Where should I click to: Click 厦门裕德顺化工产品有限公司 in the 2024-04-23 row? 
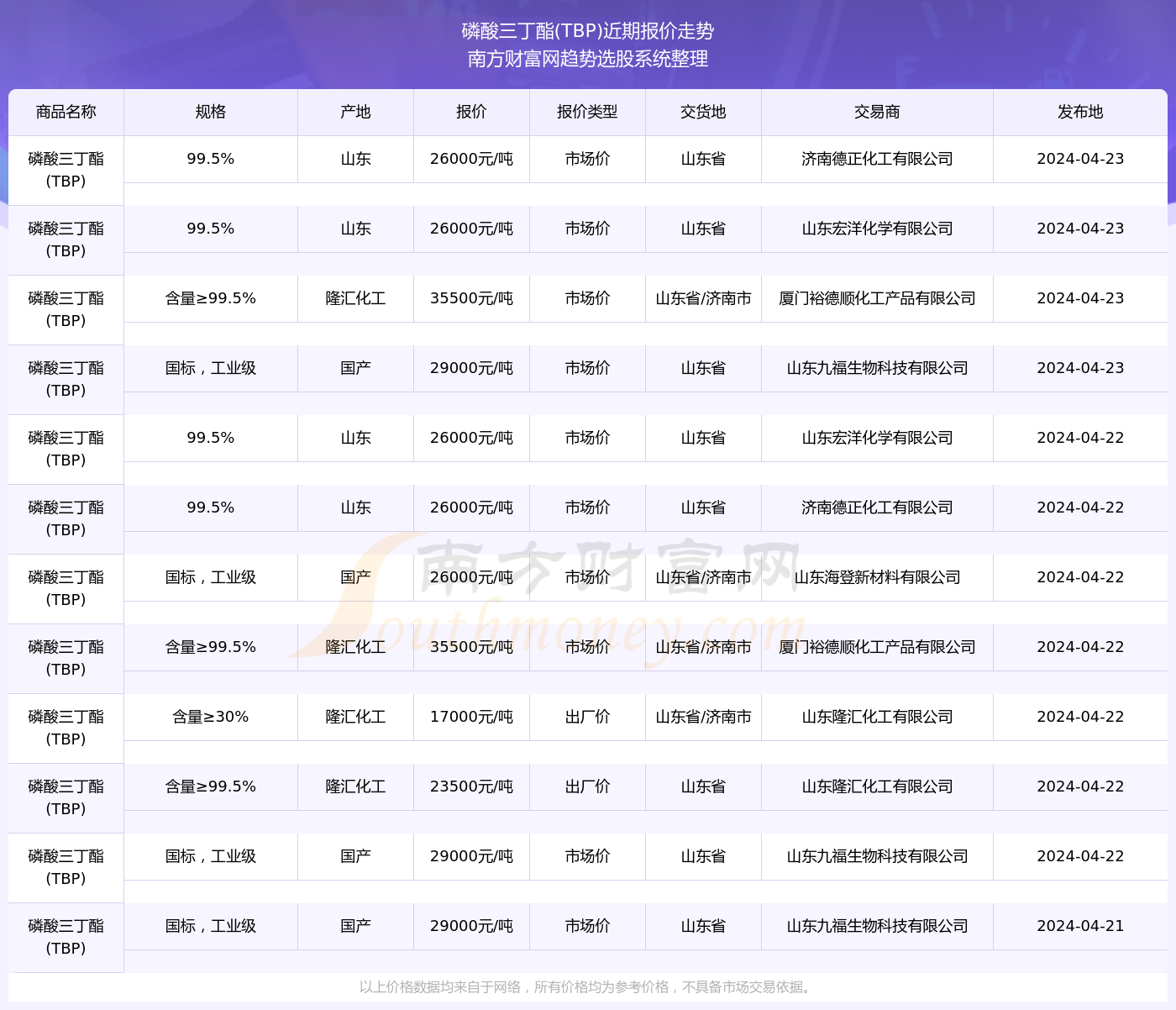pos(877,298)
